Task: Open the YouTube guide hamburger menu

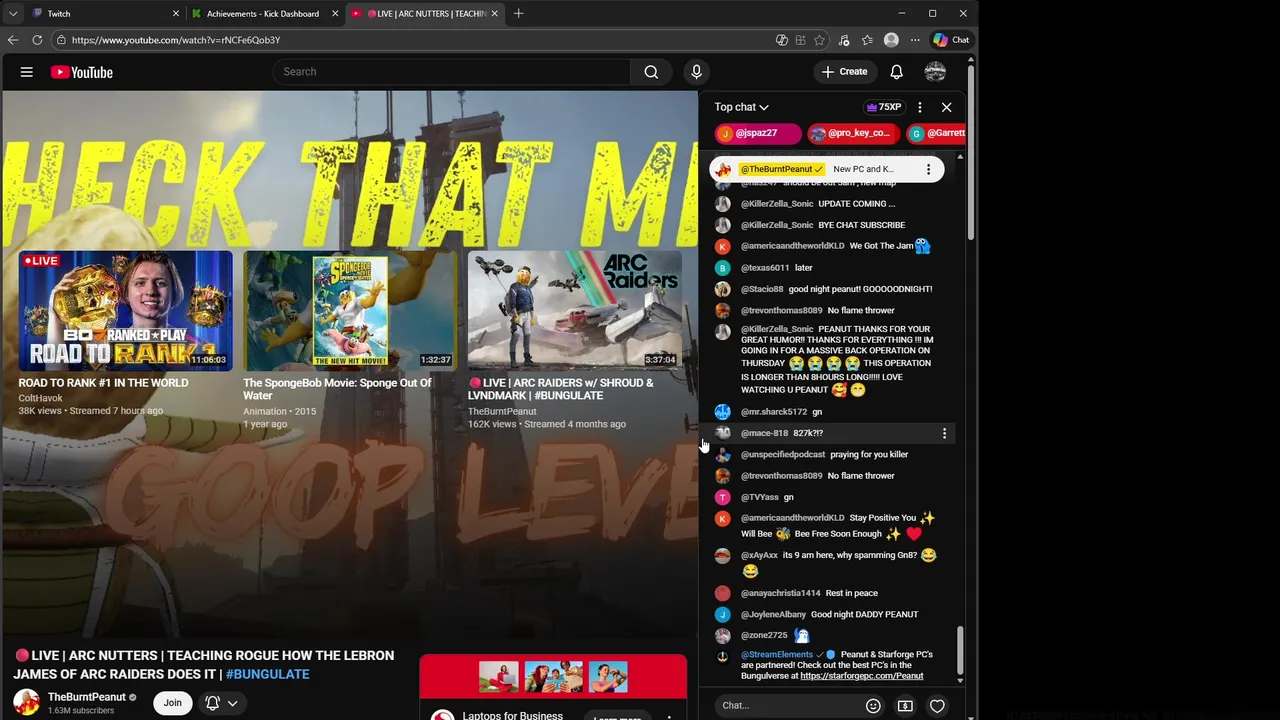Action: point(27,72)
